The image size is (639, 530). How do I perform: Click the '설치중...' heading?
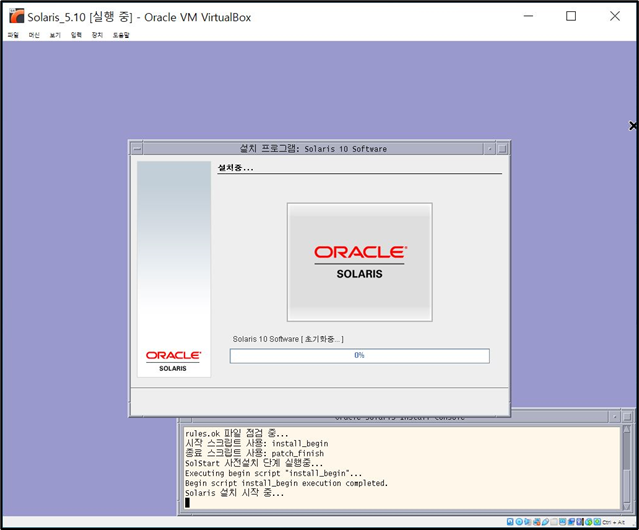click(236, 167)
